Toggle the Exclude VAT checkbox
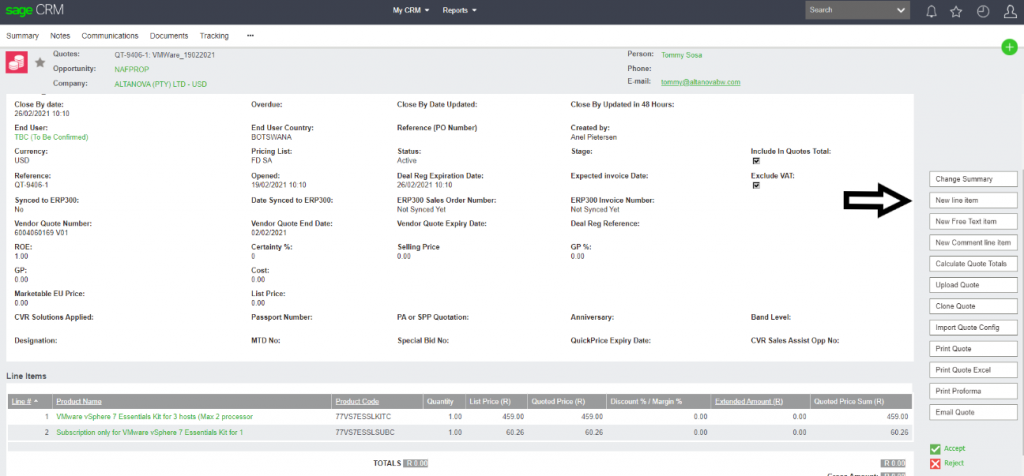Image resolution: width=1024 pixels, height=476 pixels. [x=755, y=185]
